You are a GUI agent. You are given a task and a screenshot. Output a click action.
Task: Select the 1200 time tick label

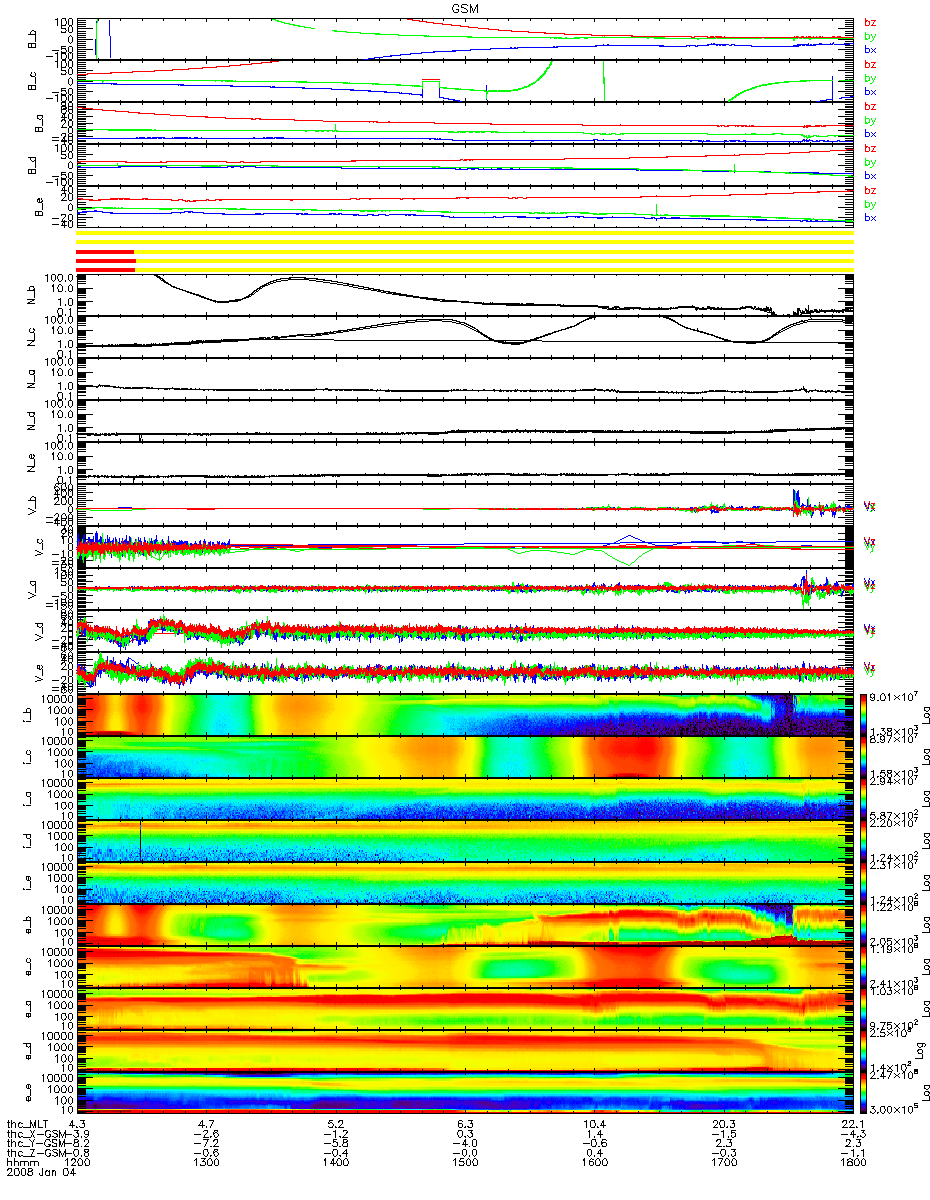pyautogui.click(x=78, y=1163)
